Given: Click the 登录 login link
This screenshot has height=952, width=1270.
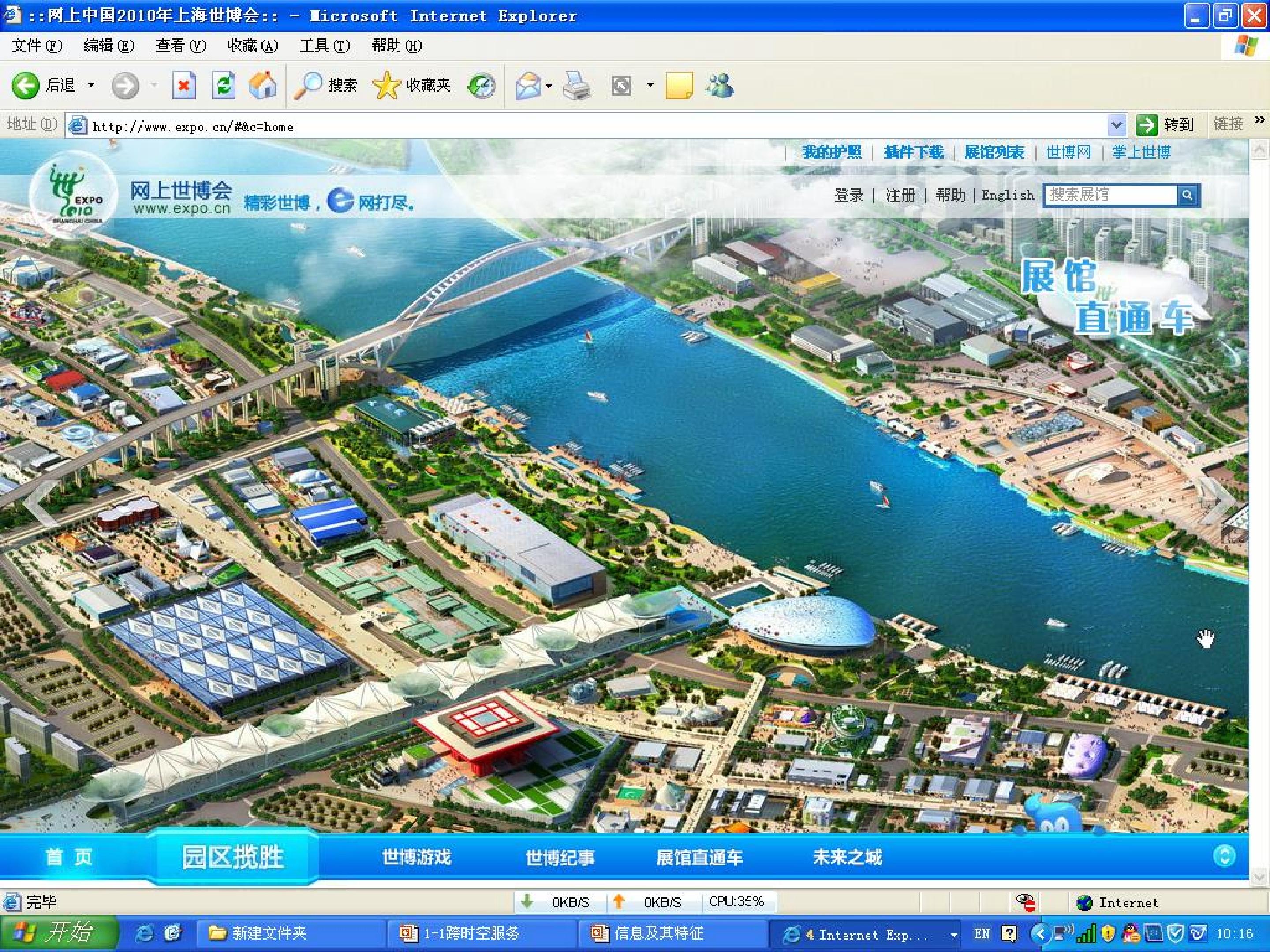Looking at the screenshot, I should click(x=848, y=195).
